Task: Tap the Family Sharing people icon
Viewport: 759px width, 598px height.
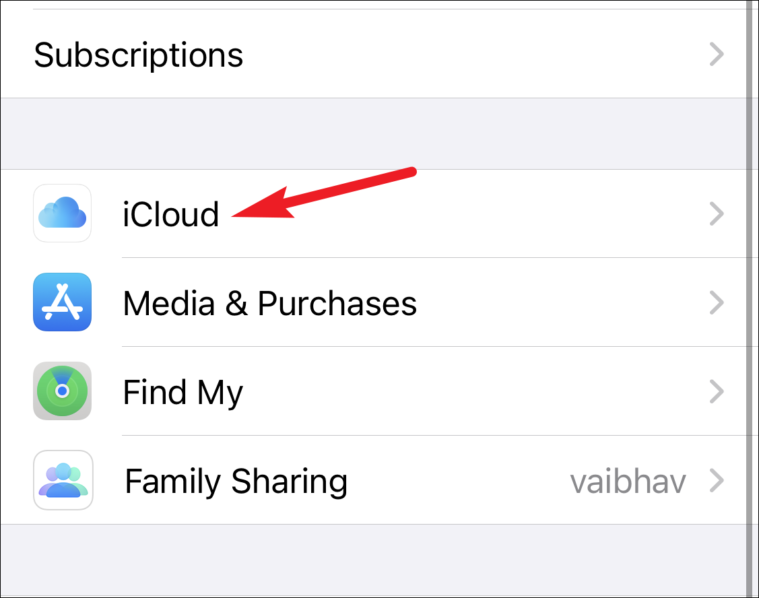Action: click(63, 480)
